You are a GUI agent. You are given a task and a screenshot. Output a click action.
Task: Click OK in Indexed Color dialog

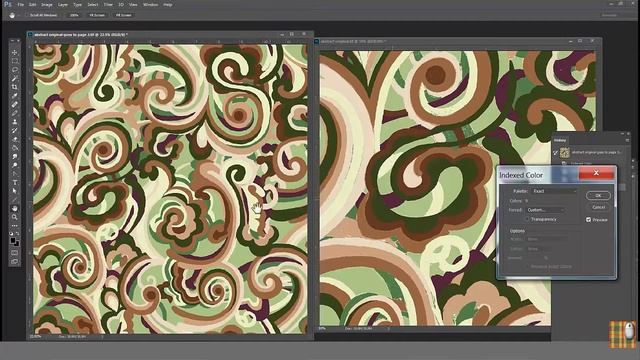pos(598,196)
